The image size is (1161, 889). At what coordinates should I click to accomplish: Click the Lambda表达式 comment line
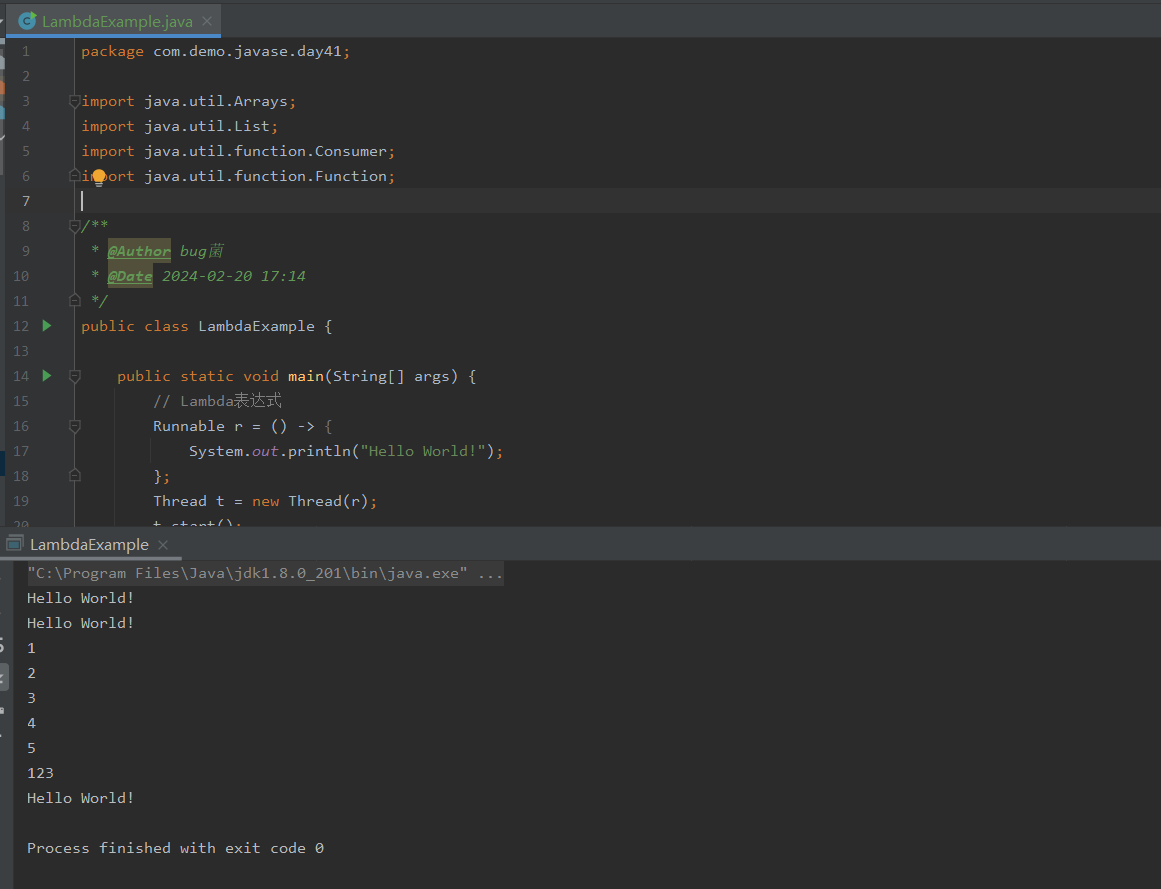pyautogui.click(x=217, y=401)
